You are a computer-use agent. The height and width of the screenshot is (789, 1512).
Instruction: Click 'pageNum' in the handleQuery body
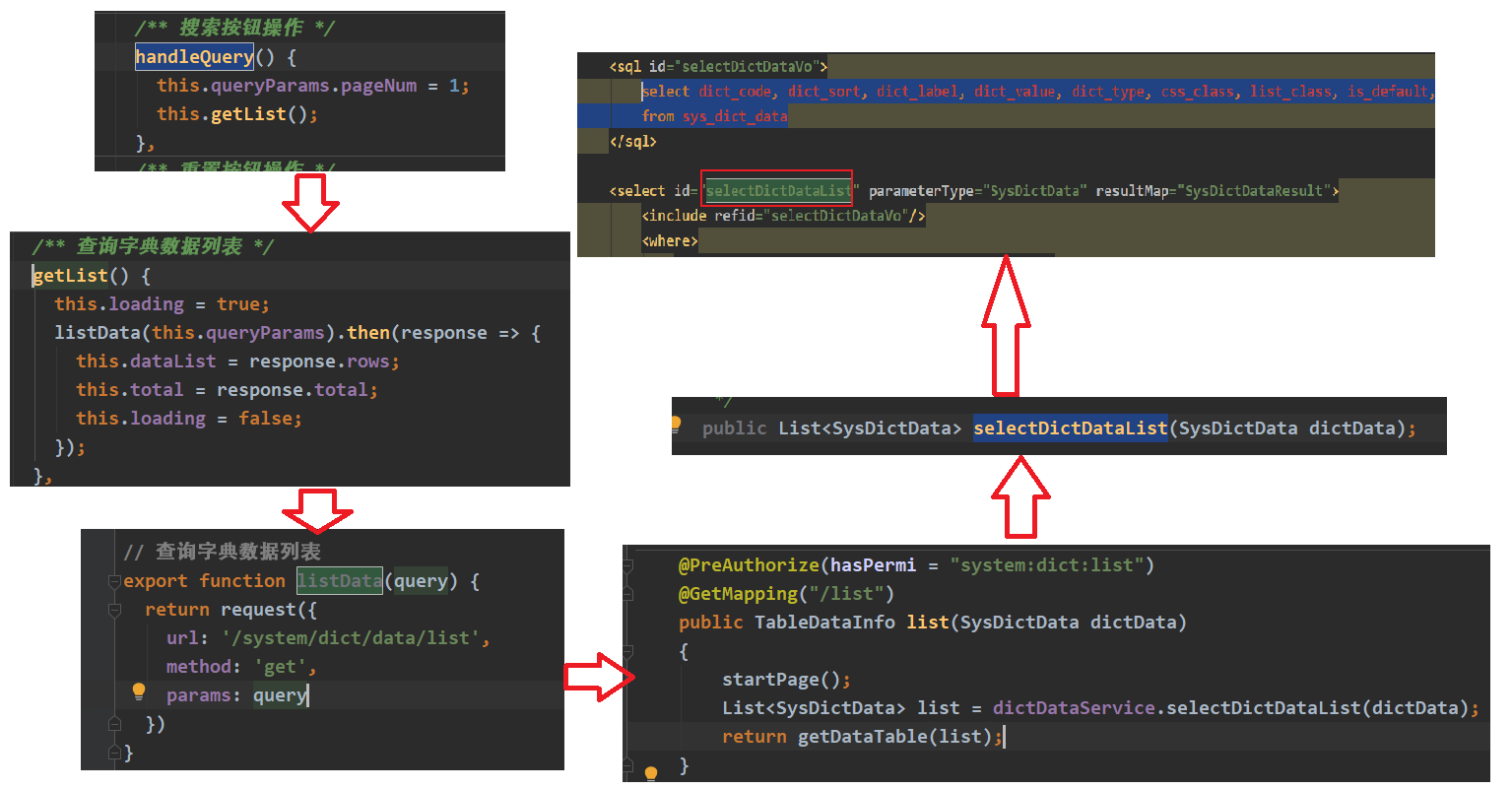(379, 86)
